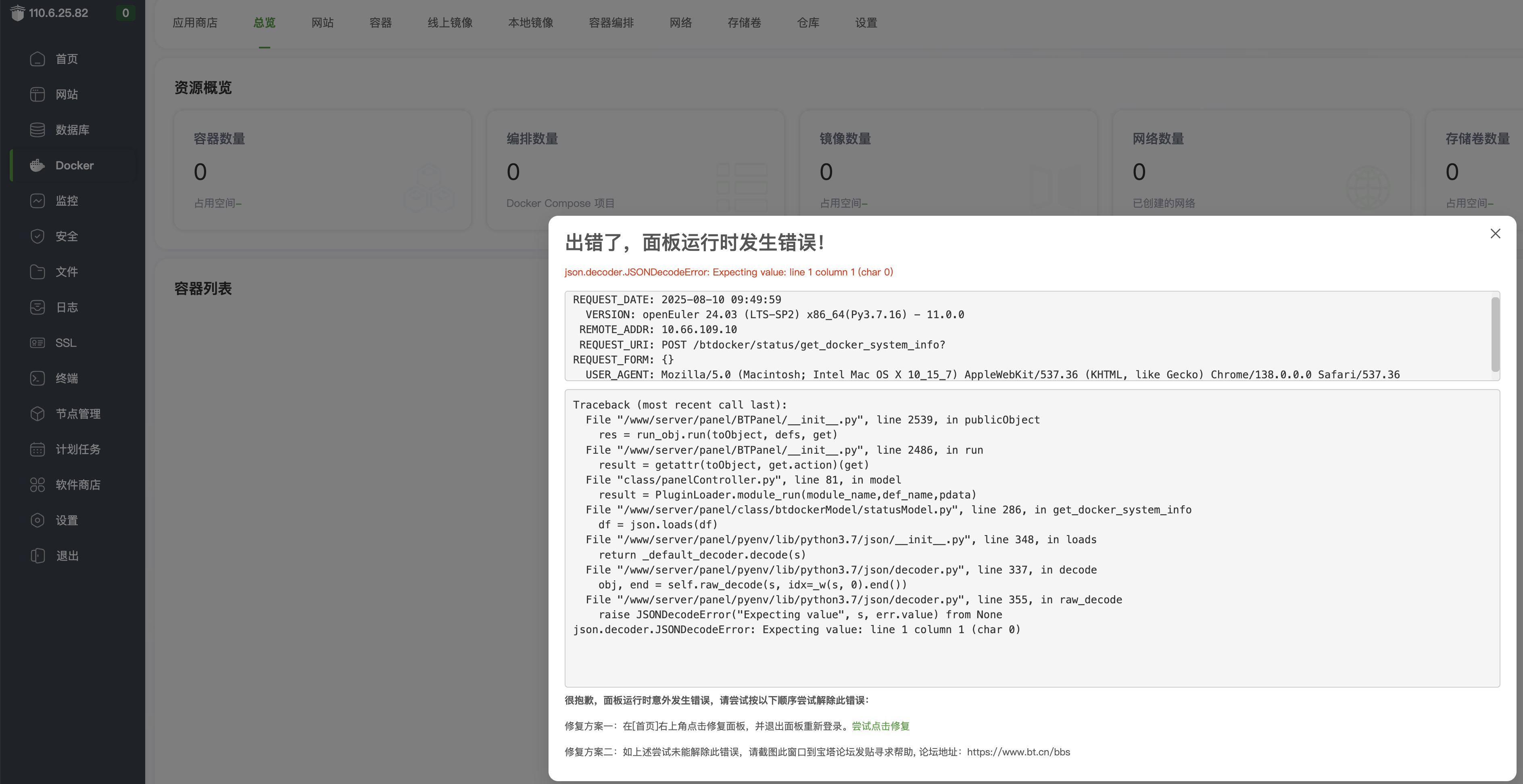Viewport: 1523px width, 784px height.
Task: Click the 容器列表 section heading
Action: (x=203, y=288)
